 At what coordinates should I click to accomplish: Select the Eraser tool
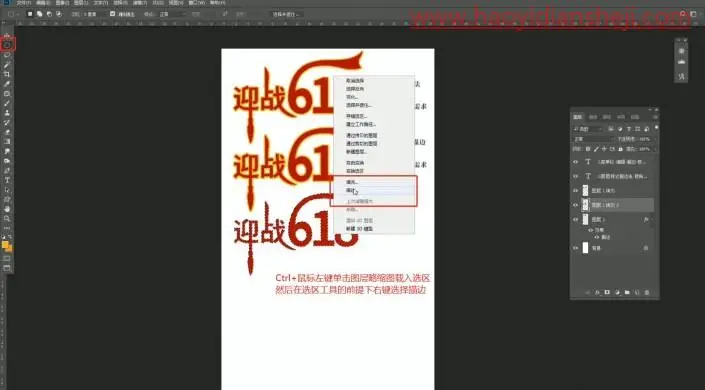point(7,132)
